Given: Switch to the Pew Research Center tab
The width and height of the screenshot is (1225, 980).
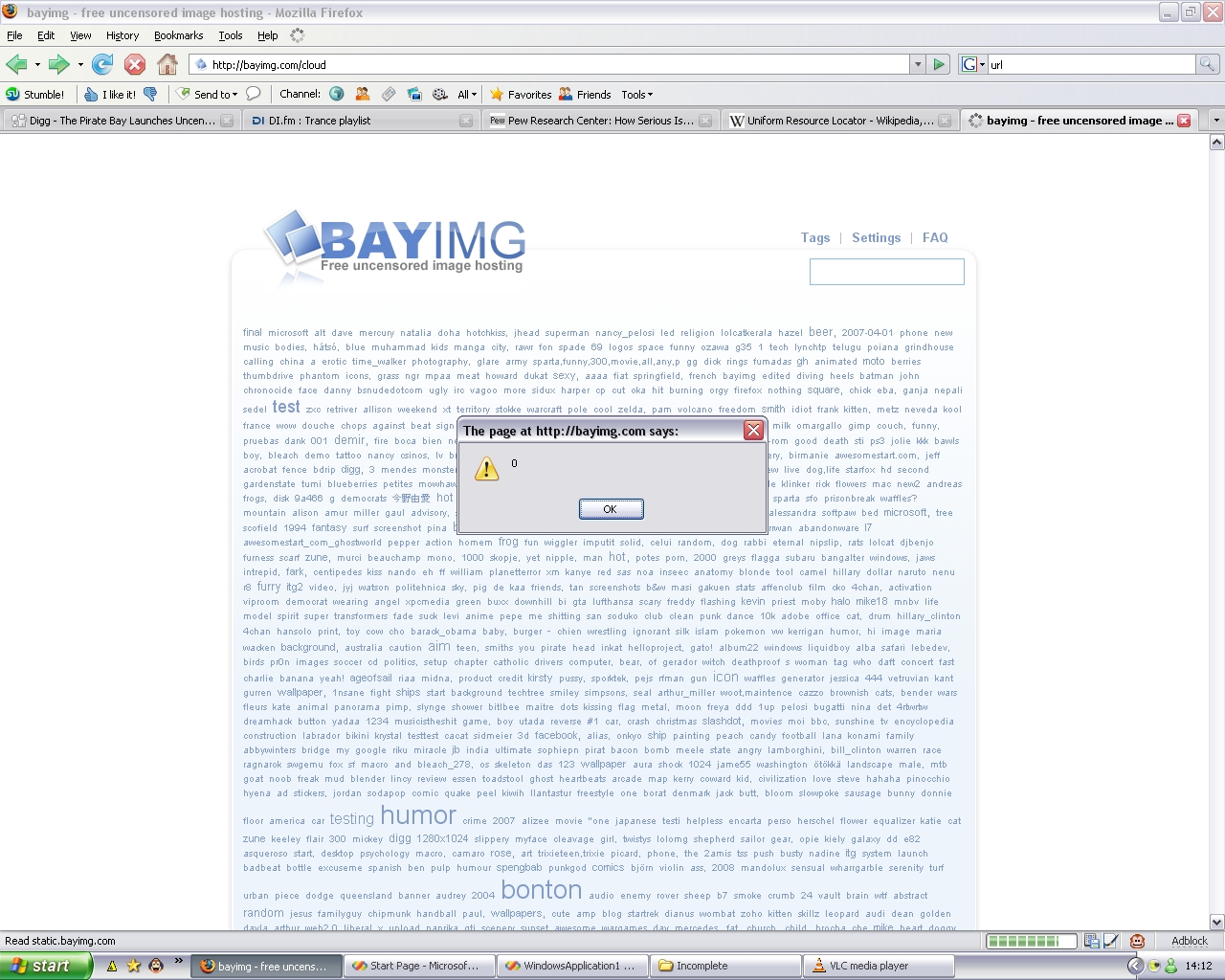Looking at the screenshot, I should click(x=598, y=121).
